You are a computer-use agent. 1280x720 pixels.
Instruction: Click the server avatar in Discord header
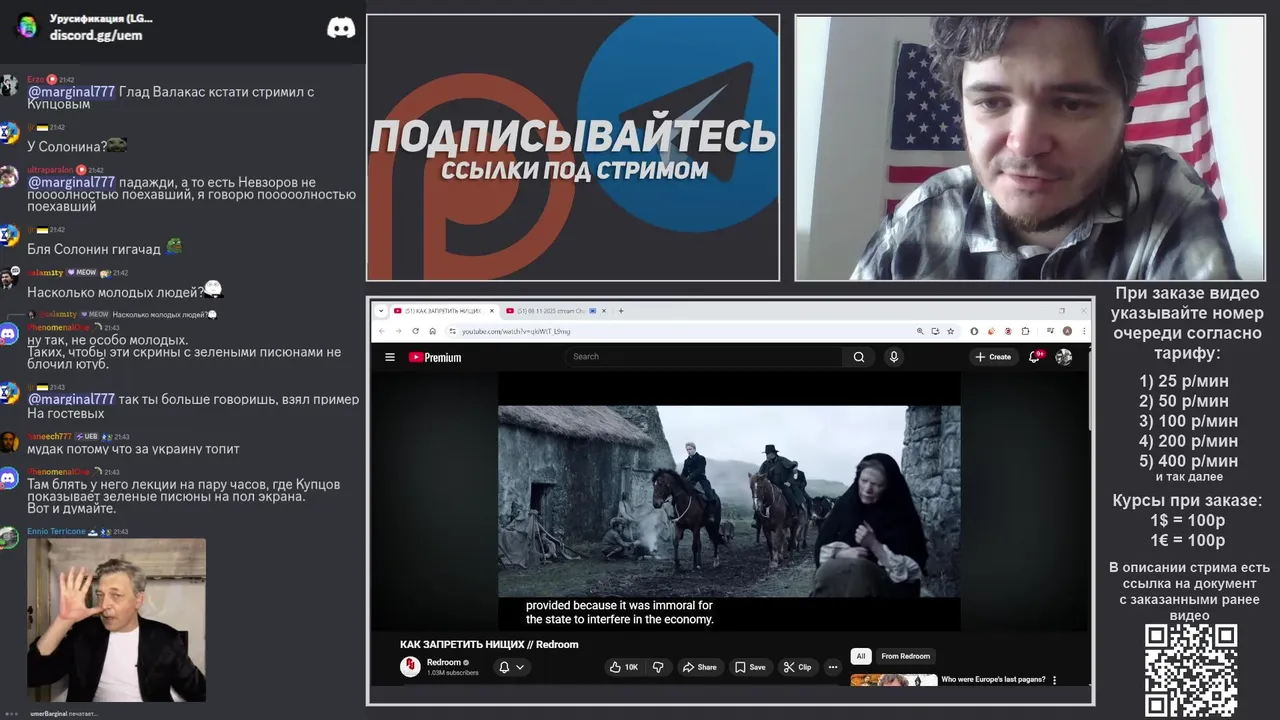pos(27,26)
